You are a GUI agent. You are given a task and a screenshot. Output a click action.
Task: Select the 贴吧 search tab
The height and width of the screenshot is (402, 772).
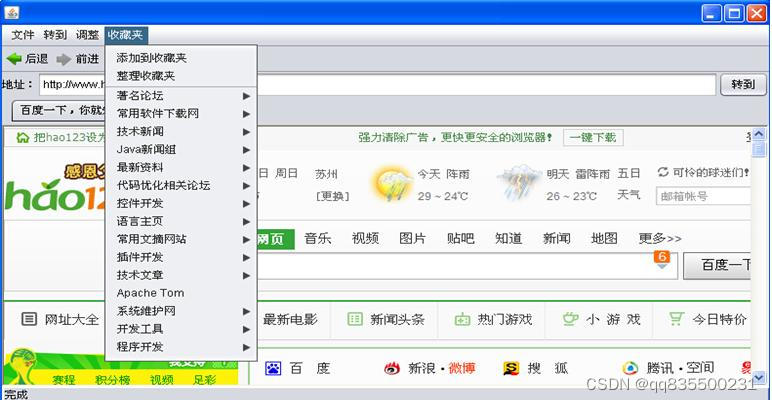point(460,239)
